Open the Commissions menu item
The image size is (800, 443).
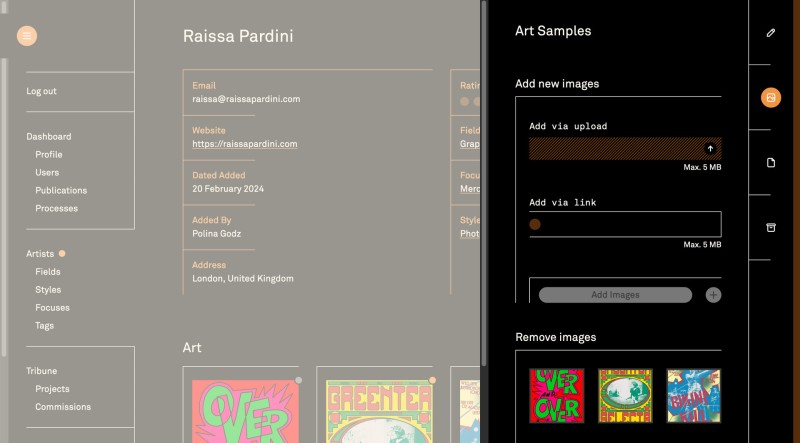click(x=63, y=407)
